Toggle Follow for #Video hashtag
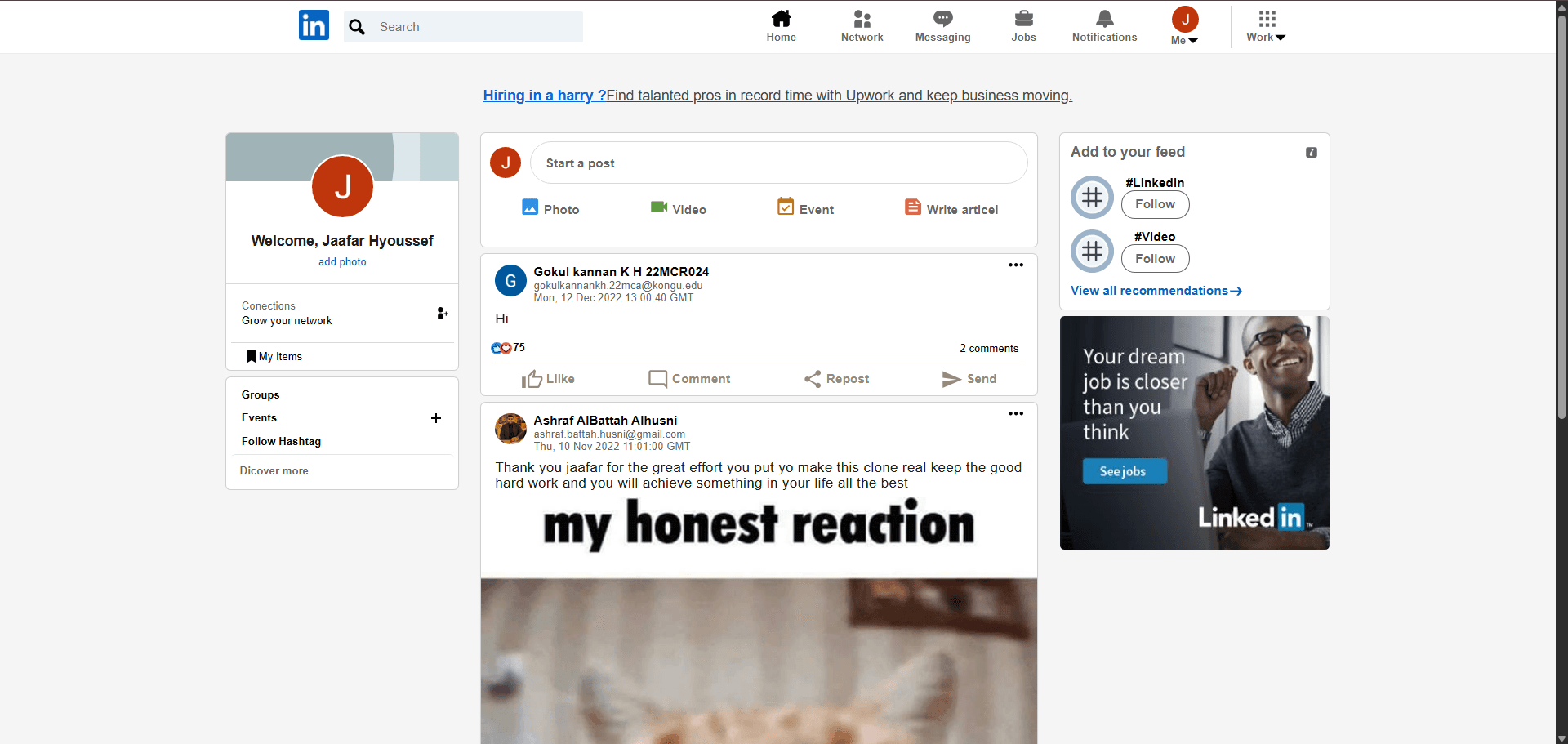The image size is (1568, 744). coord(1155,258)
